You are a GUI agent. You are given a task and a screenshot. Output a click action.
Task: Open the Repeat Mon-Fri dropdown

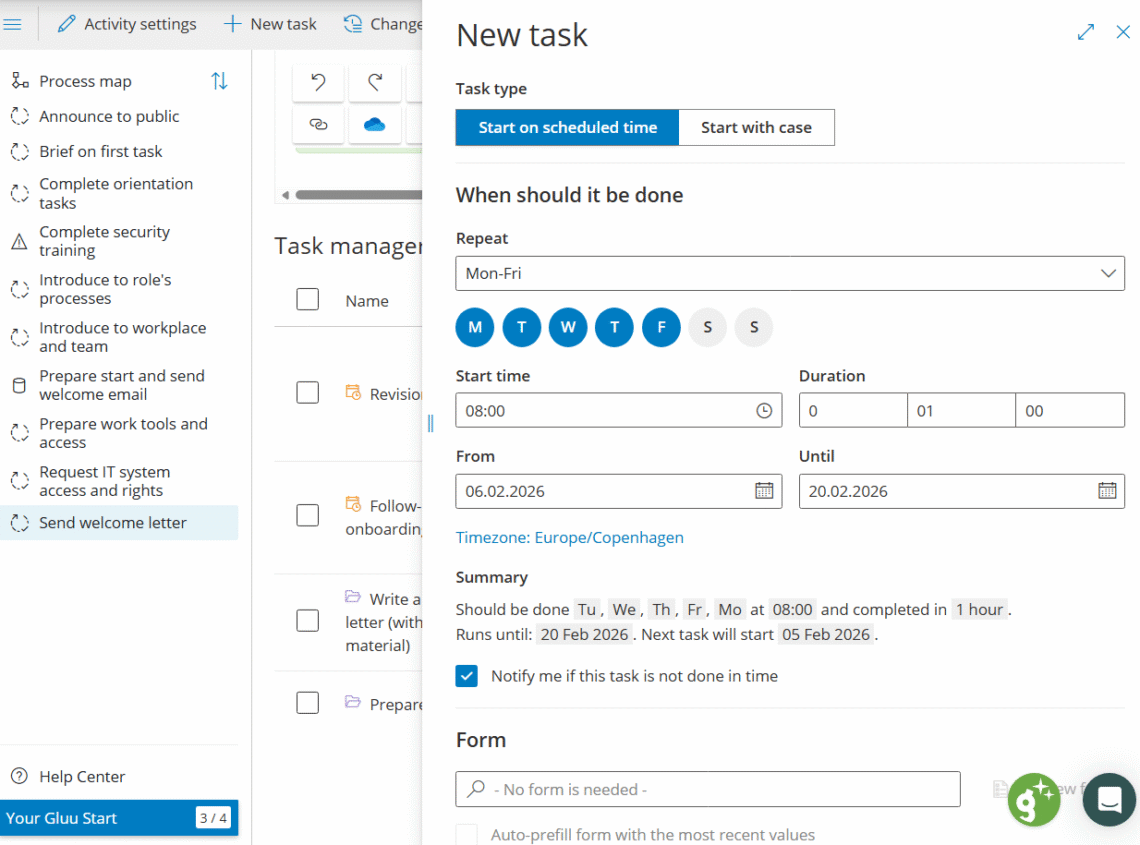coord(790,273)
